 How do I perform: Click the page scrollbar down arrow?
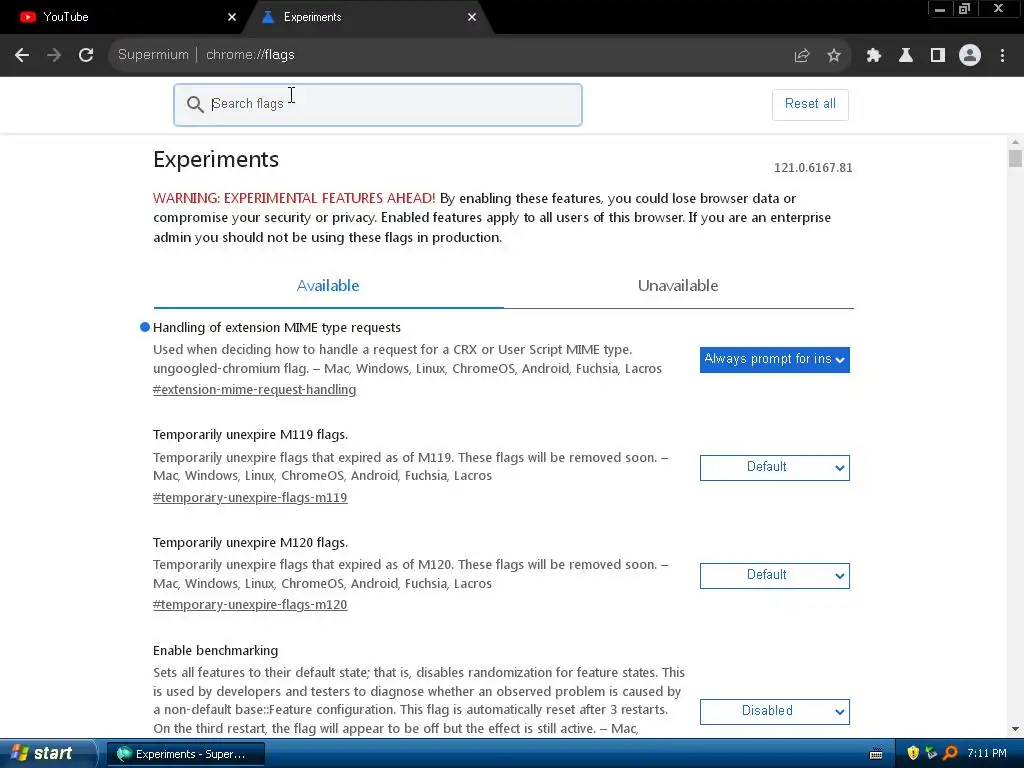(x=1015, y=729)
